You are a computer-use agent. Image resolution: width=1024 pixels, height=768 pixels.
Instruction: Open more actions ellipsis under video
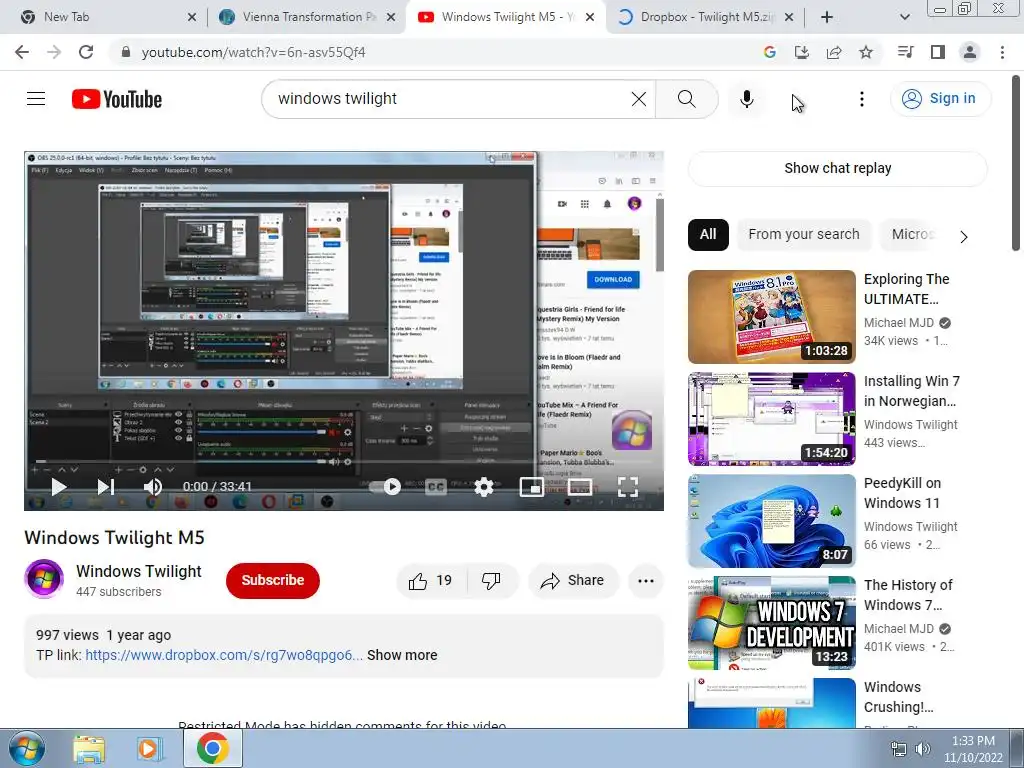[646, 581]
